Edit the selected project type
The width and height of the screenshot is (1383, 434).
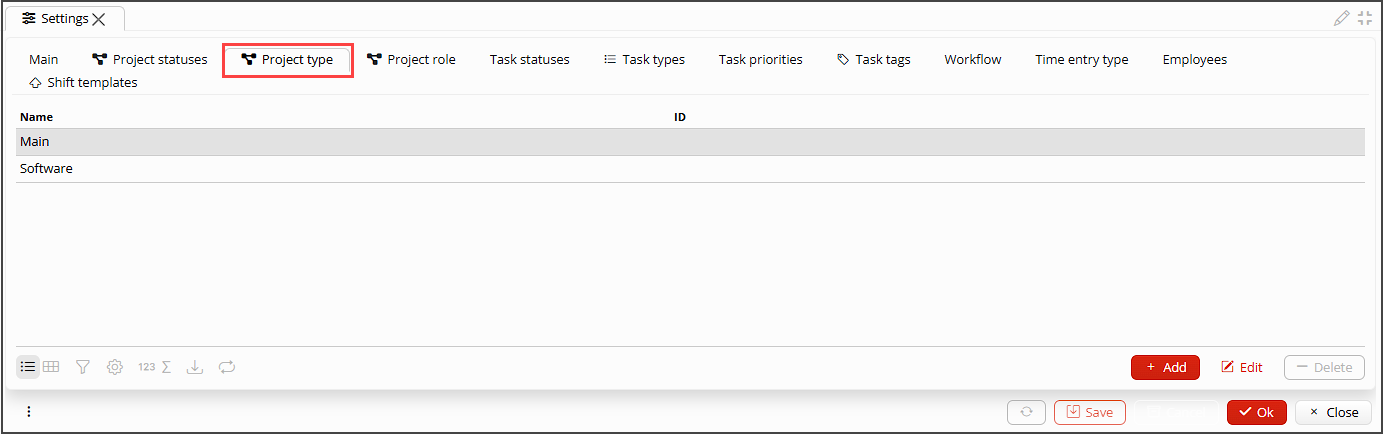[x=1242, y=367]
